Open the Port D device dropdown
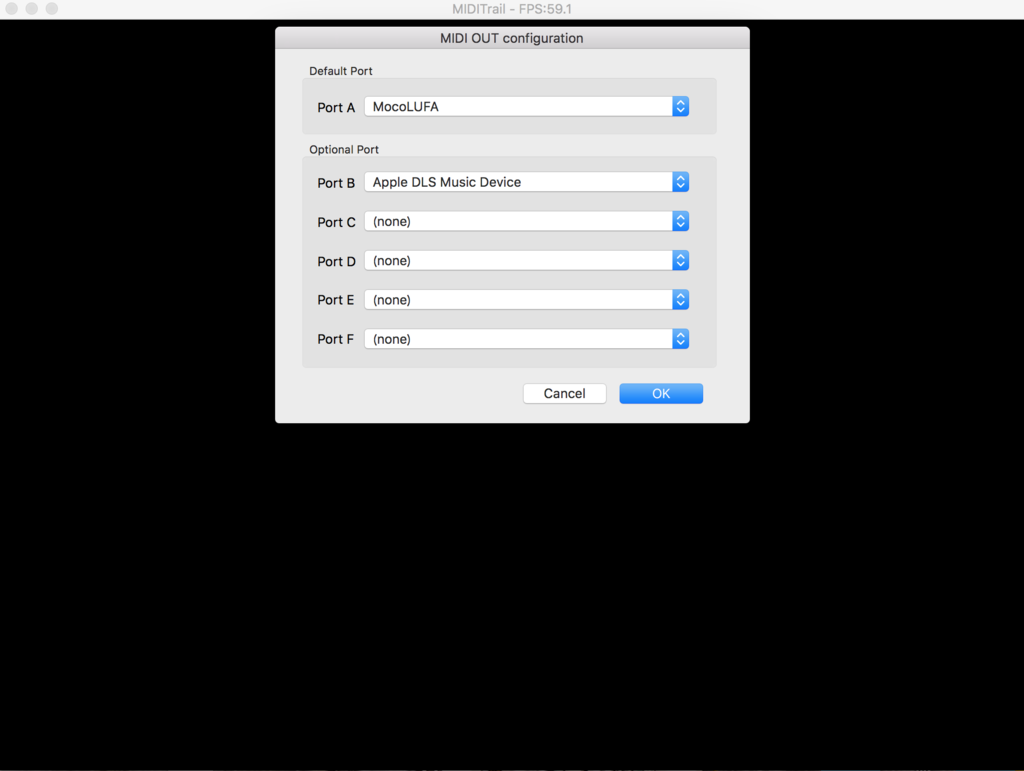Image resolution: width=1024 pixels, height=771 pixels. click(x=526, y=260)
